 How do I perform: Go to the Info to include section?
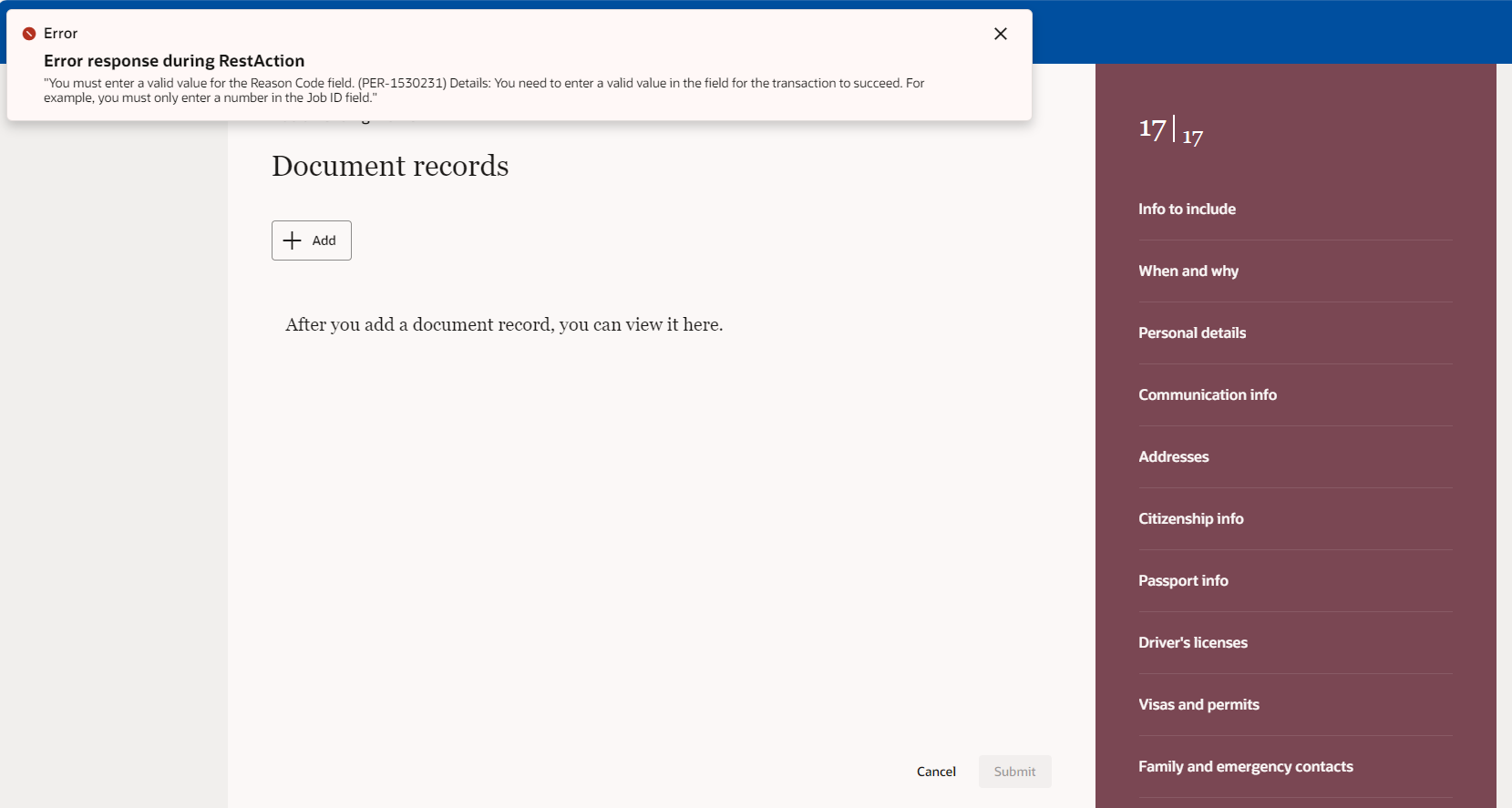pos(1187,209)
